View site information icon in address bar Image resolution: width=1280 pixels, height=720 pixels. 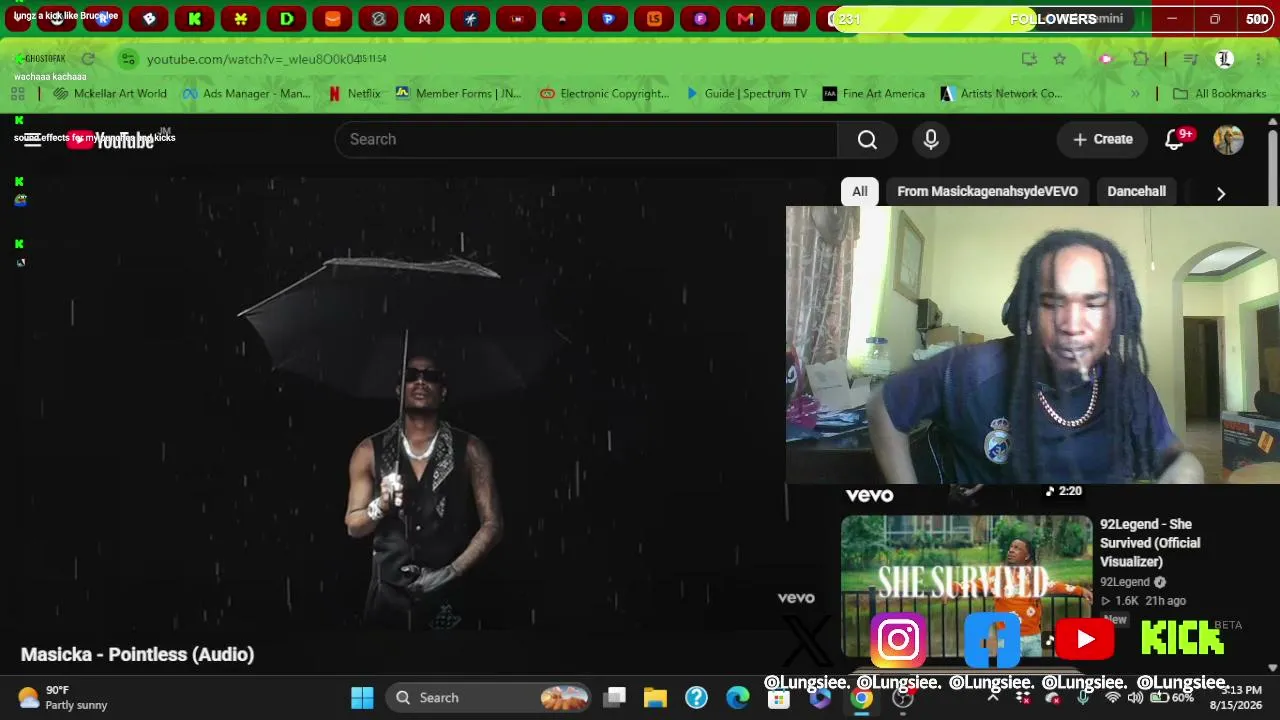pyautogui.click(x=127, y=59)
